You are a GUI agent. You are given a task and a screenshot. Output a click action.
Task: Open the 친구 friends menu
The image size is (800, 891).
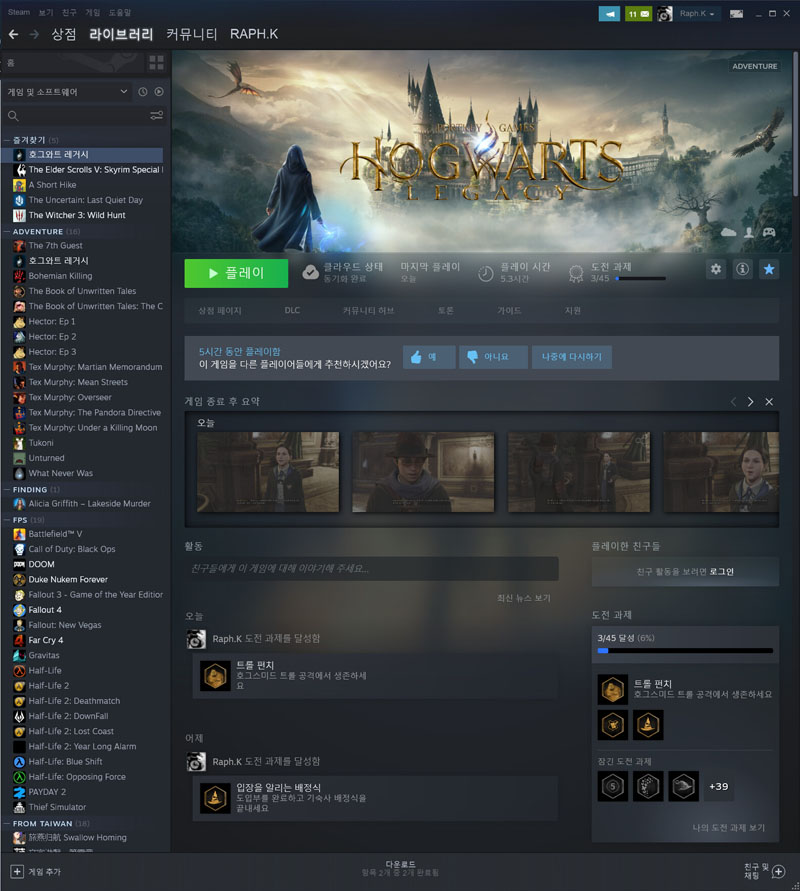[69, 13]
